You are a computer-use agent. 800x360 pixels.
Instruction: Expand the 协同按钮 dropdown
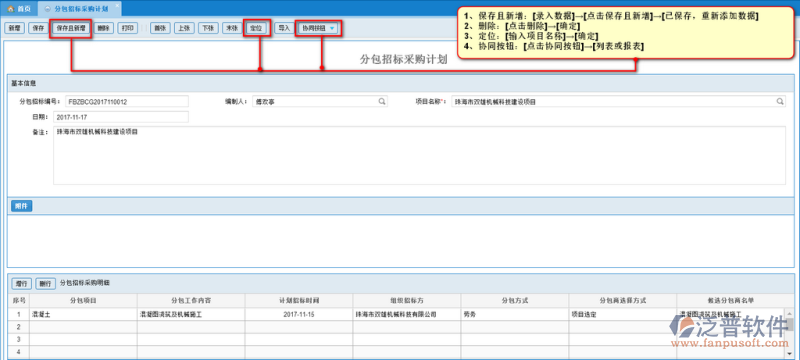click(x=319, y=29)
